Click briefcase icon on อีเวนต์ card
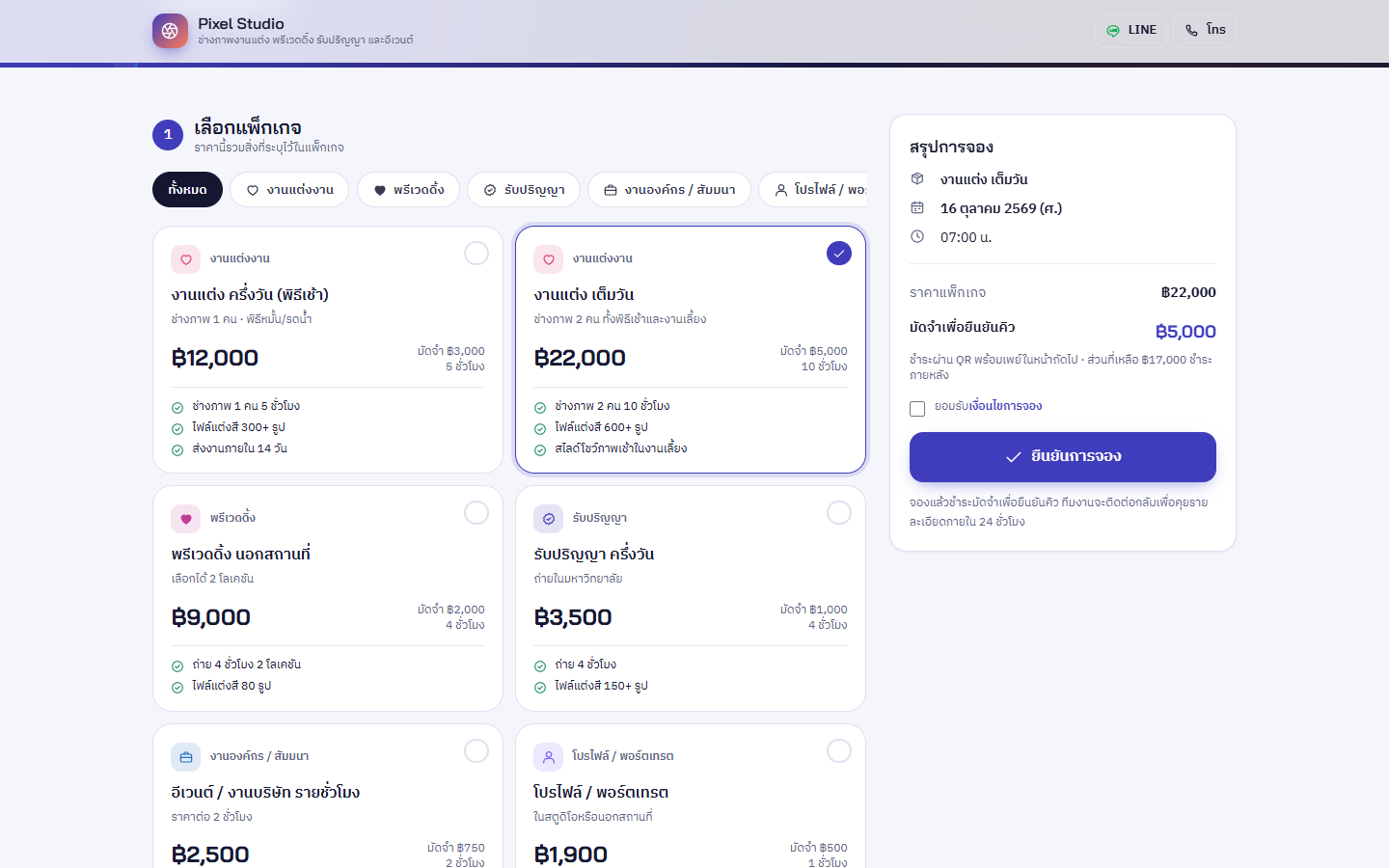 point(186,757)
